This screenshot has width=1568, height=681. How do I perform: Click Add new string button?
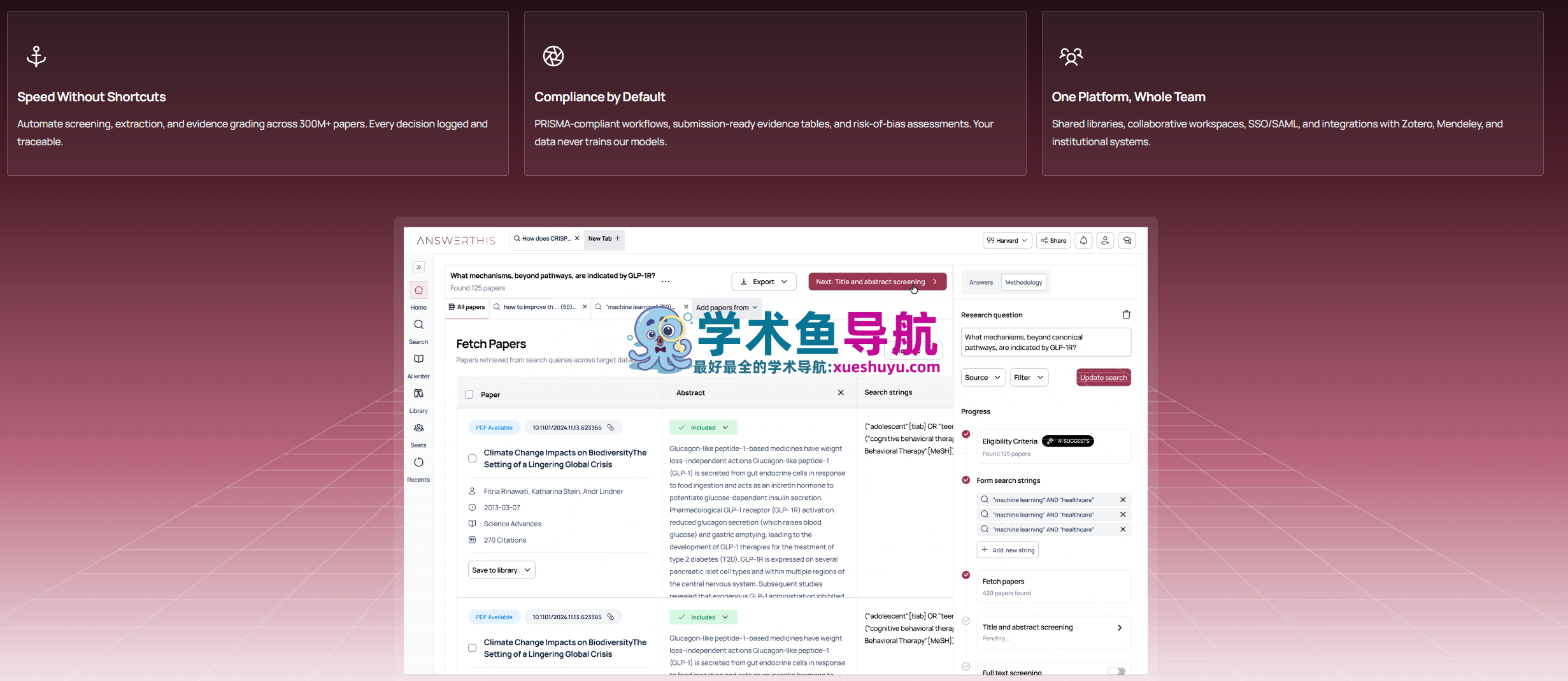1008,550
